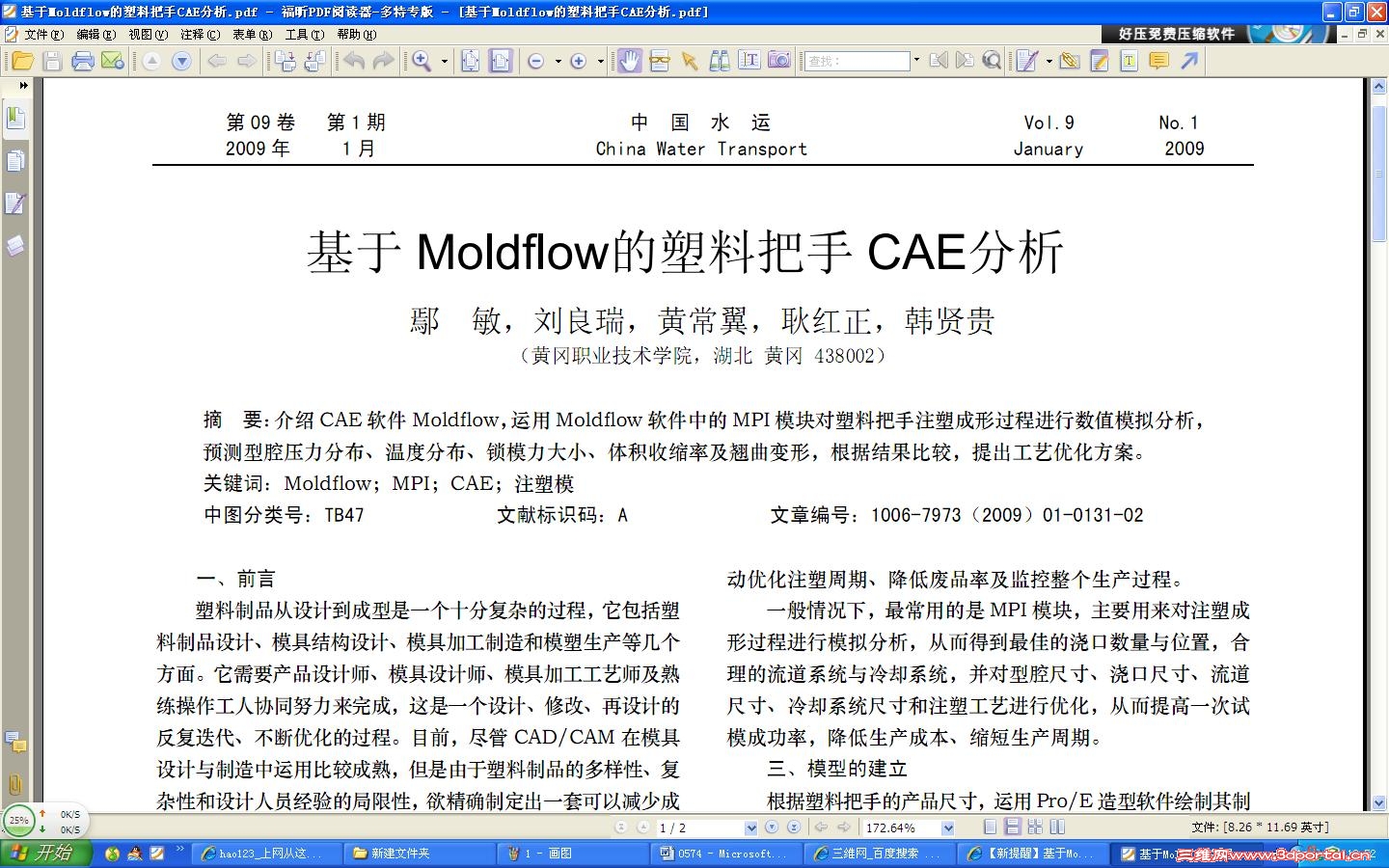Open search with the binoculars icon
The image size is (1389, 868).
(x=720, y=61)
